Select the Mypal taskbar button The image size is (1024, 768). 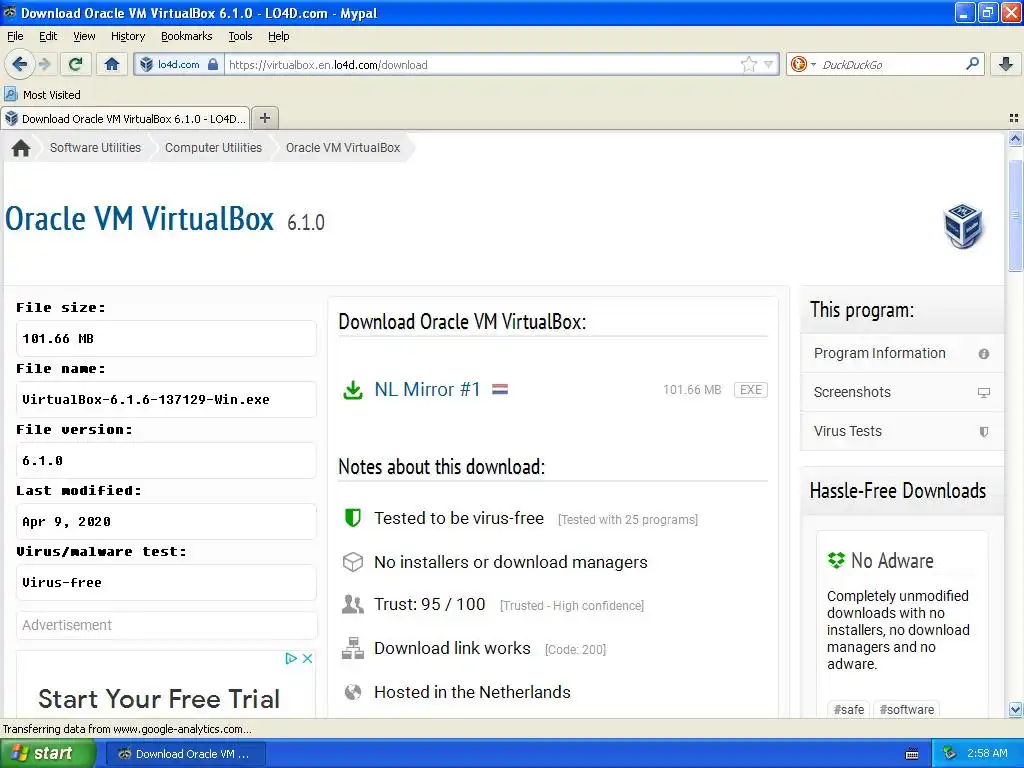click(185, 754)
